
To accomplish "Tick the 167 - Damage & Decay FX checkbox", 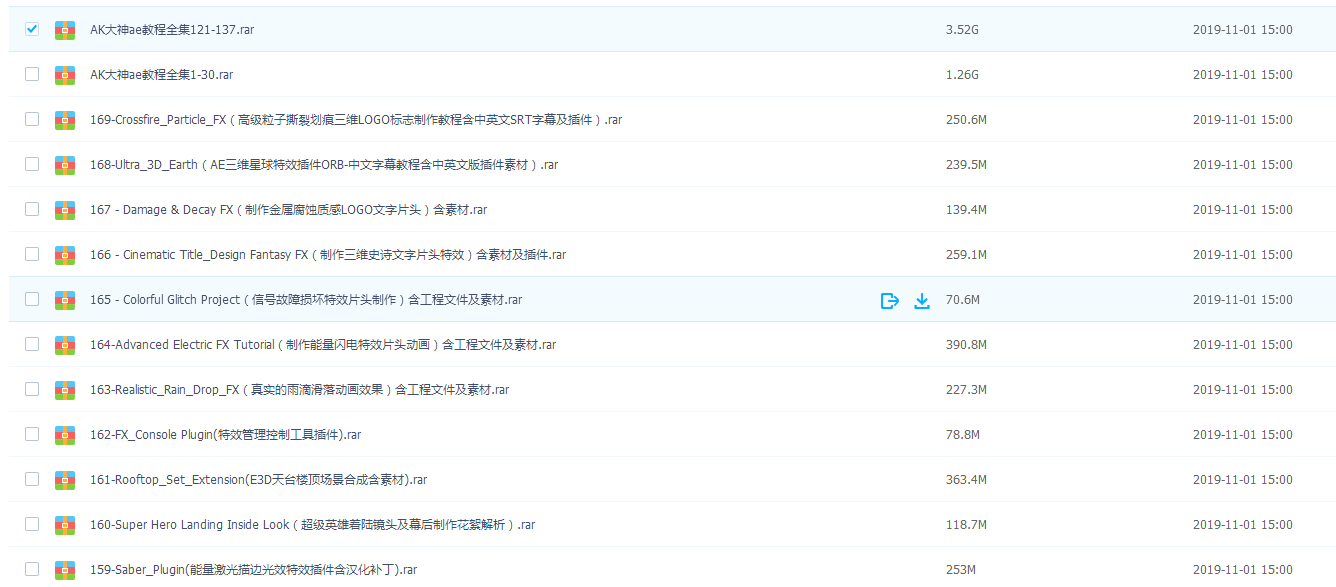I will tap(32, 209).
